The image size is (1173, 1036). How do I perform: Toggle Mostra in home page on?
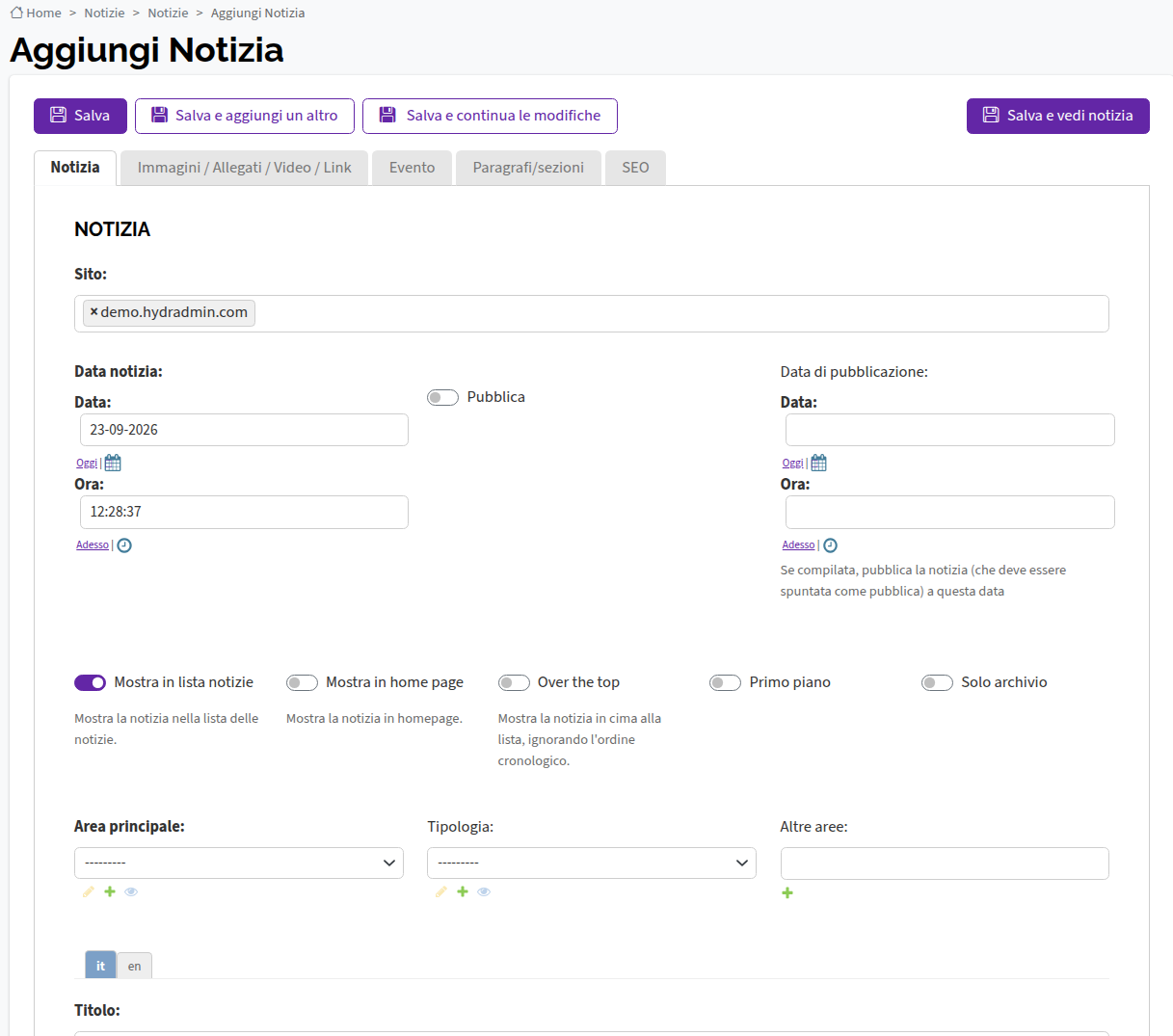(302, 682)
